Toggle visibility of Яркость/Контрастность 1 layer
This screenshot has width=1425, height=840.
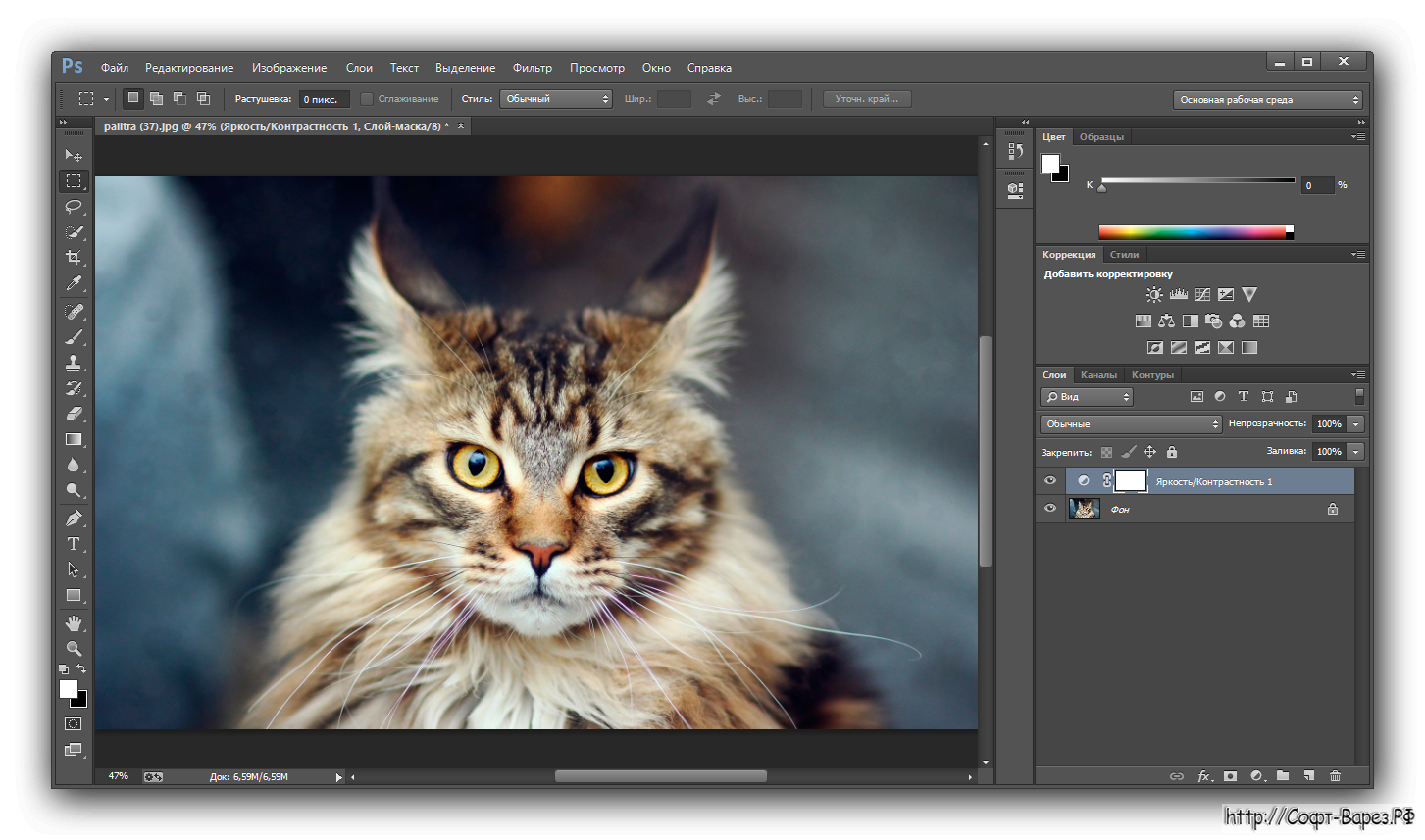1049,480
